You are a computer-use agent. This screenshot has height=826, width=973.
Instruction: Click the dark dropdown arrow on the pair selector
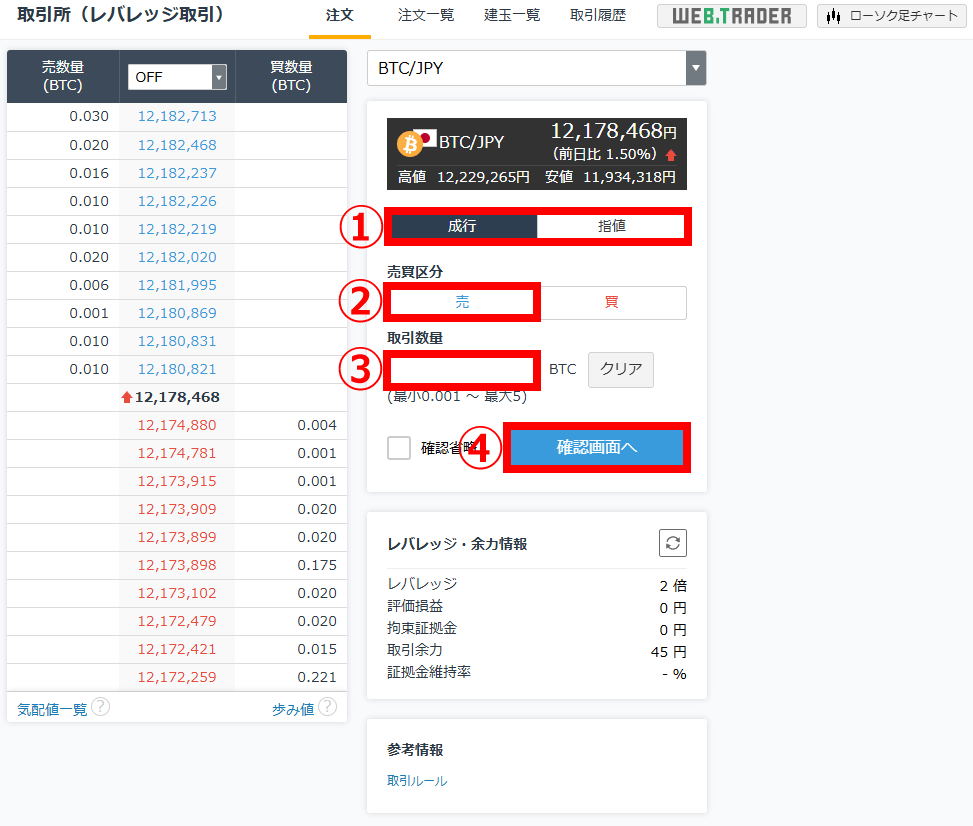click(x=695, y=68)
